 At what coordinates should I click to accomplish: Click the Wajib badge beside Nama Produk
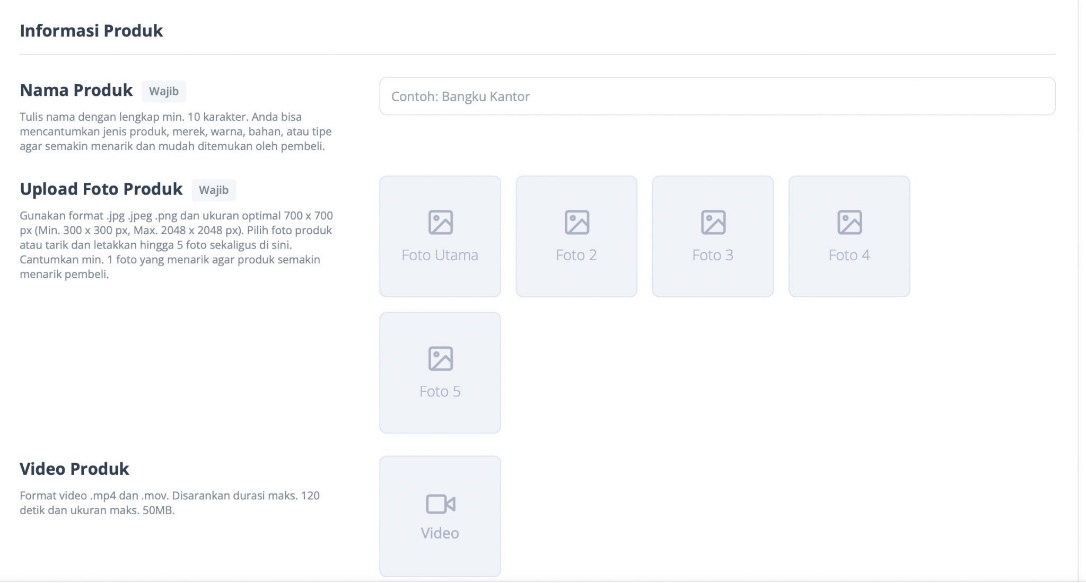(164, 91)
